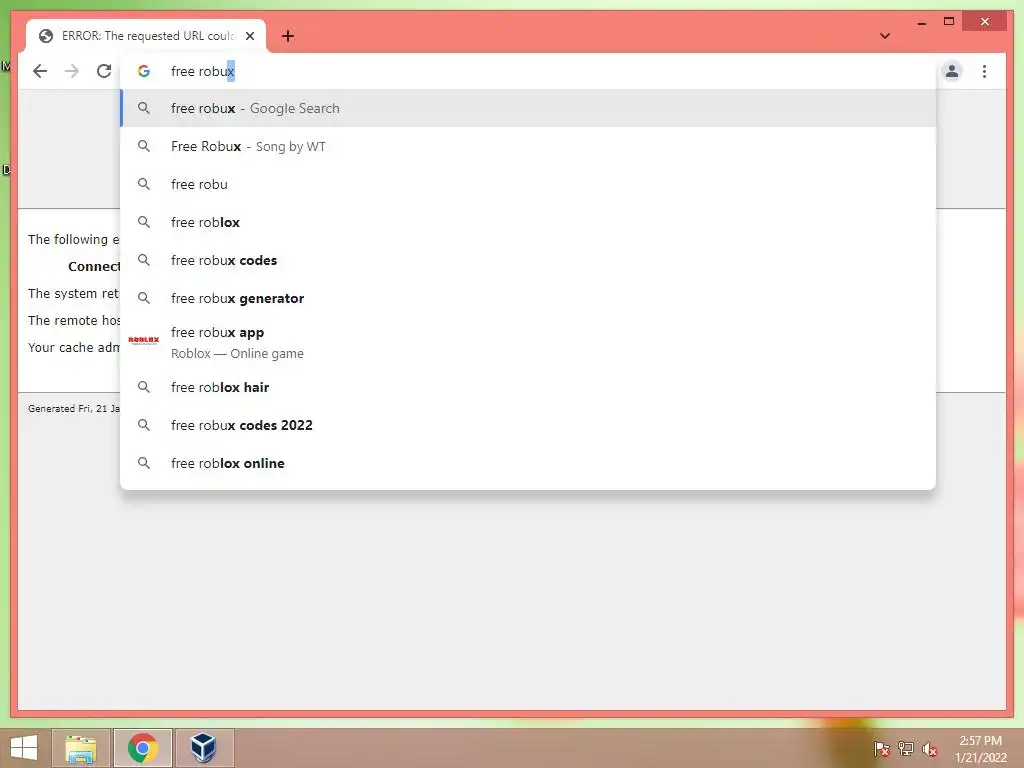Select the 'free robux generator' suggestion
This screenshot has width=1024, height=768.
(528, 298)
